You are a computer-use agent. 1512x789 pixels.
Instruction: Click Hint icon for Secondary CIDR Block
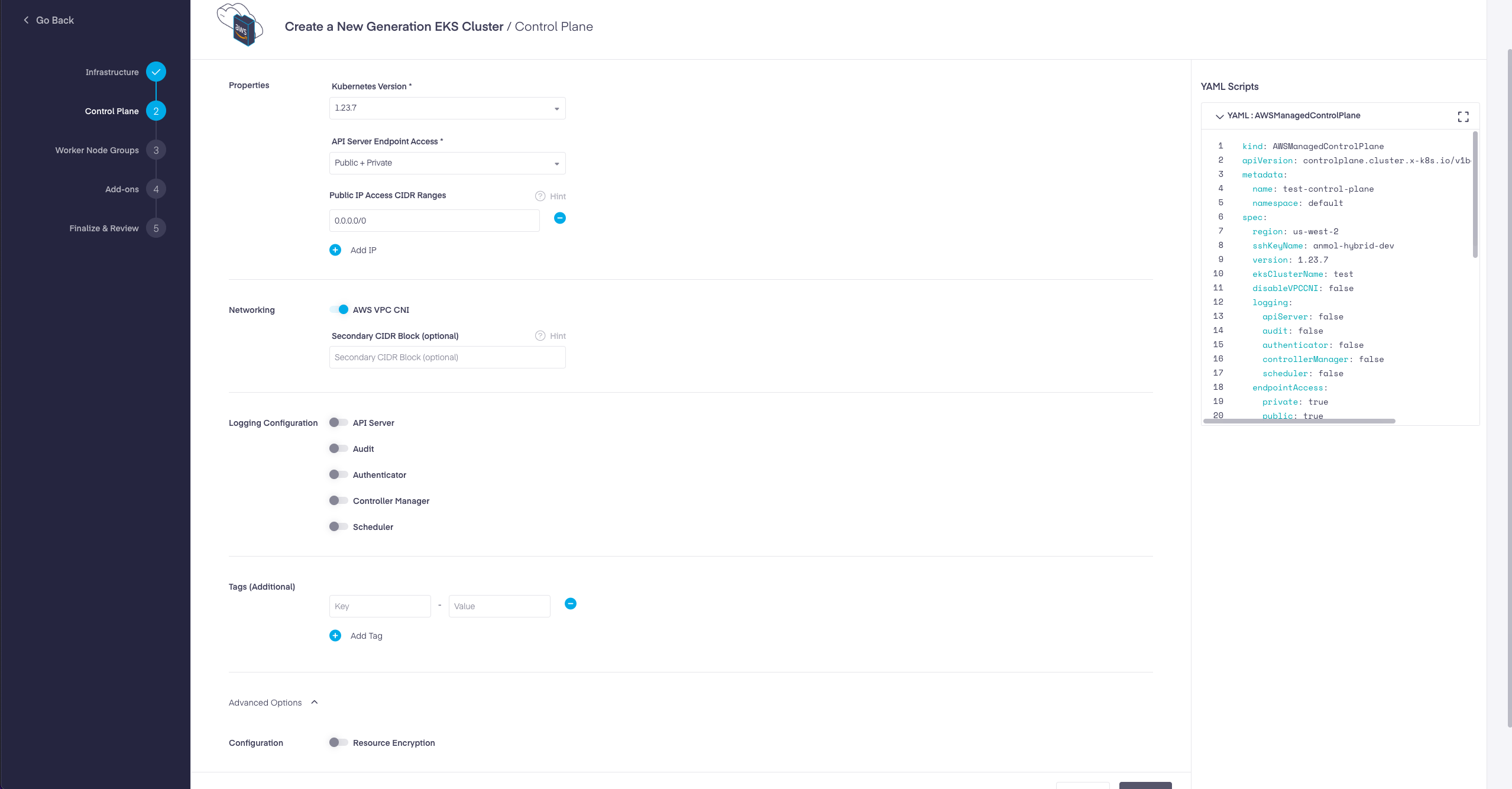(x=540, y=336)
